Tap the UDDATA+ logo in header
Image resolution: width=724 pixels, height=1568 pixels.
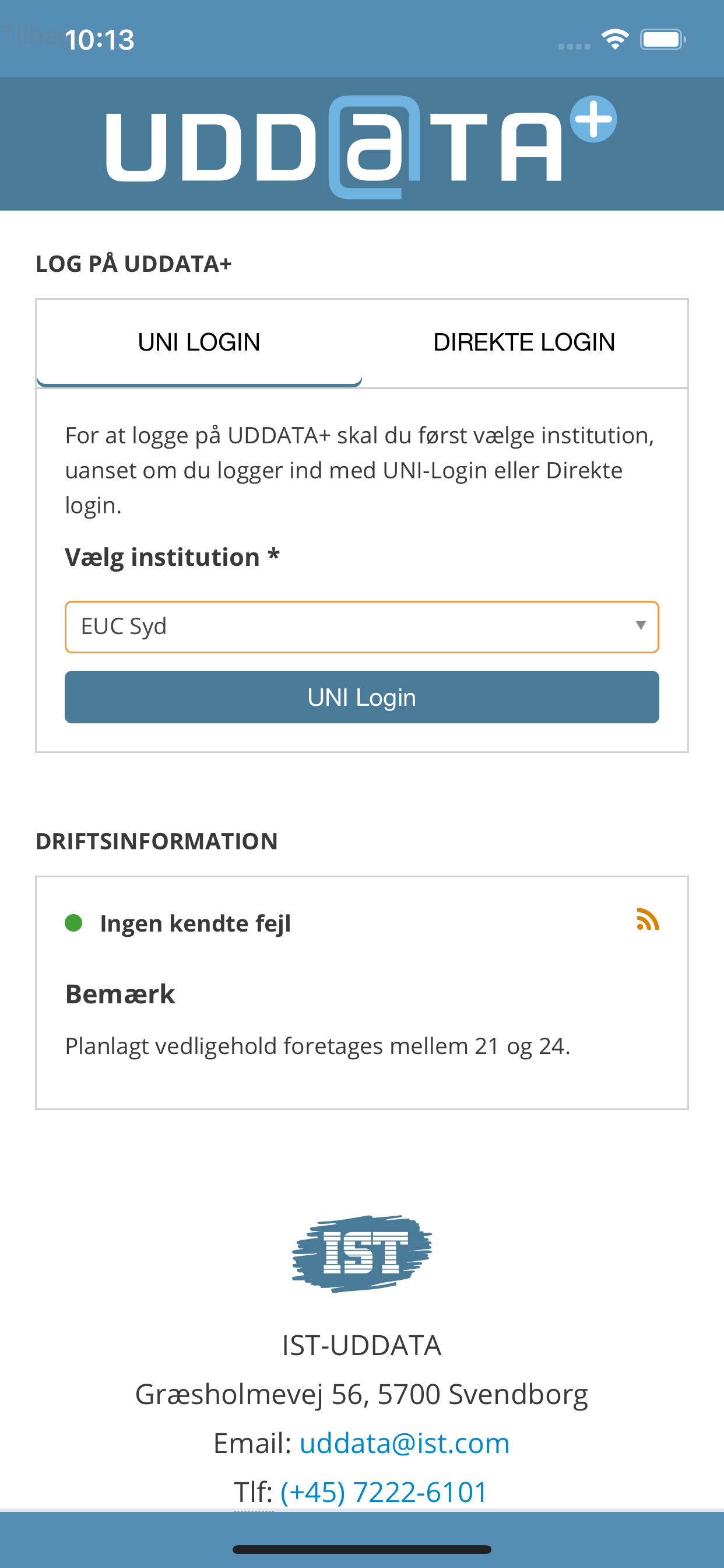pyautogui.click(x=361, y=145)
